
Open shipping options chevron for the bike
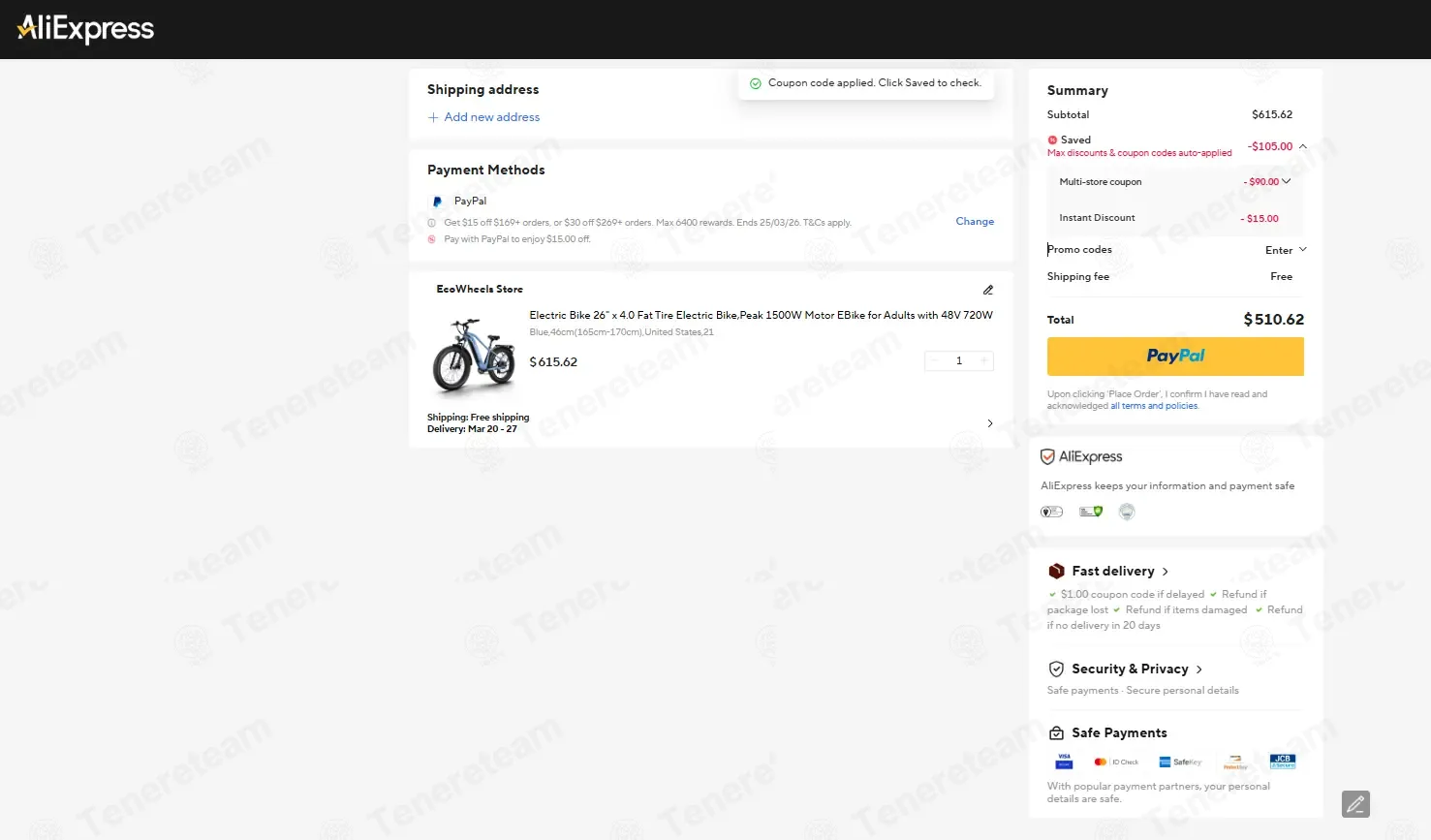pyautogui.click(x=989, y=423)
